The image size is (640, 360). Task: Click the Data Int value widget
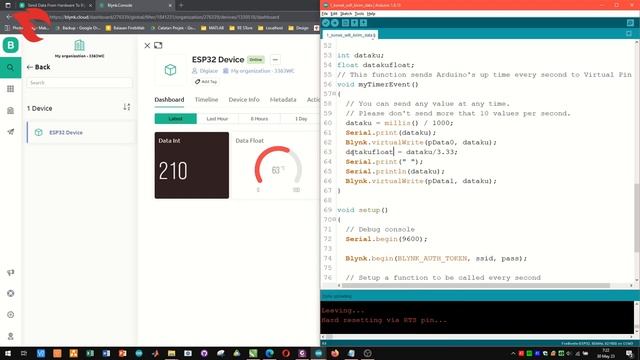(x=192, y=165)
